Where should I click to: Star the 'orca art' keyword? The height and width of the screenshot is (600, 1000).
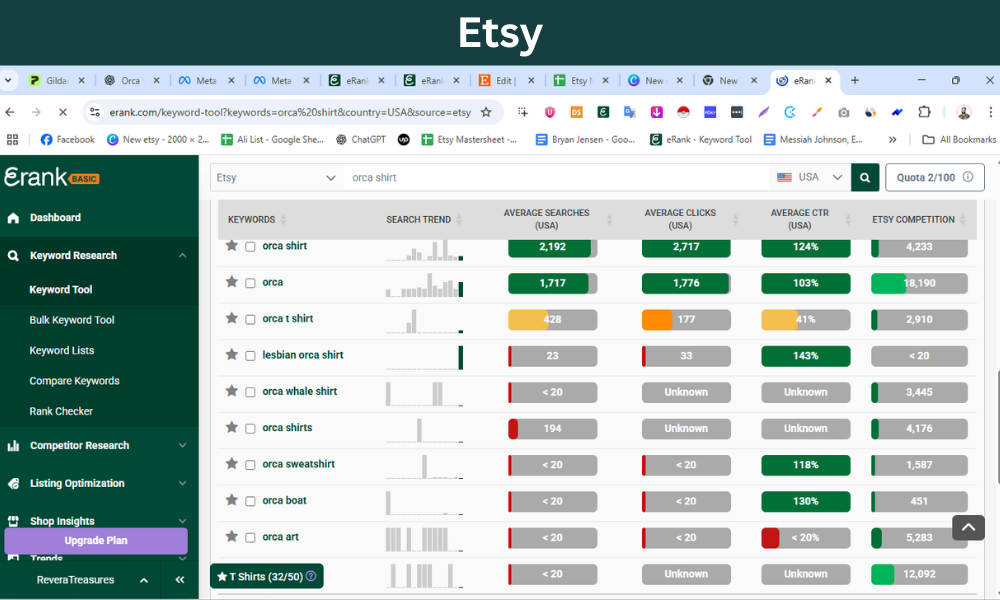[232, 536]
